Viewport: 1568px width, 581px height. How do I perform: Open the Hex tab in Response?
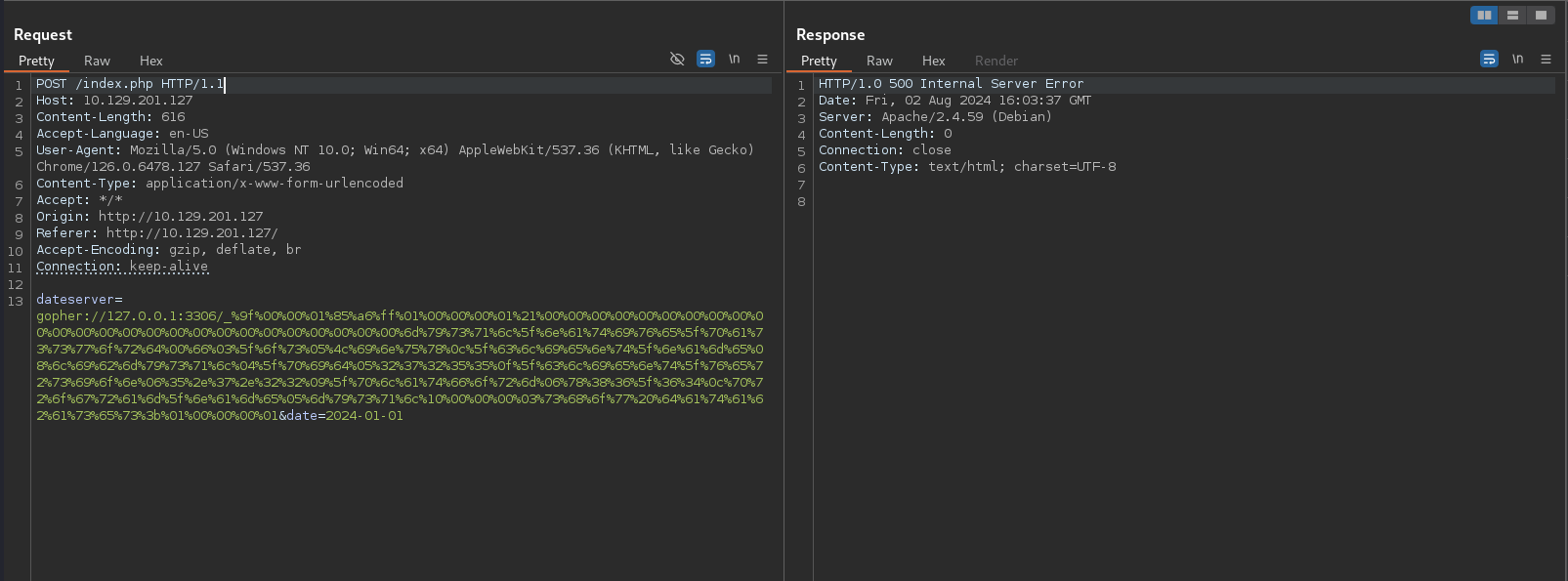click(x=933, y=61)
